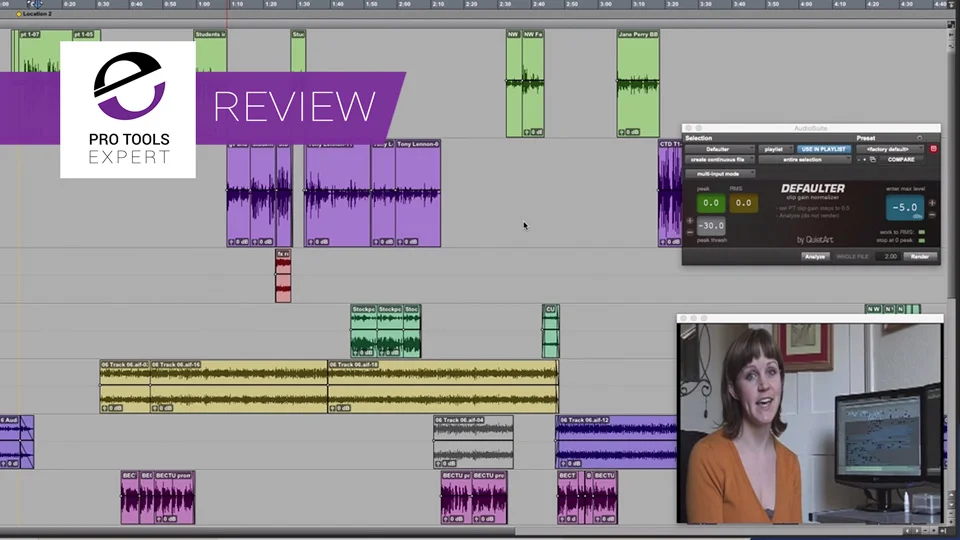960x540 pixels.
Task: Click clip gain badge on 06 Track 06.aif-18 clip
Action: [x=340, y=408]
